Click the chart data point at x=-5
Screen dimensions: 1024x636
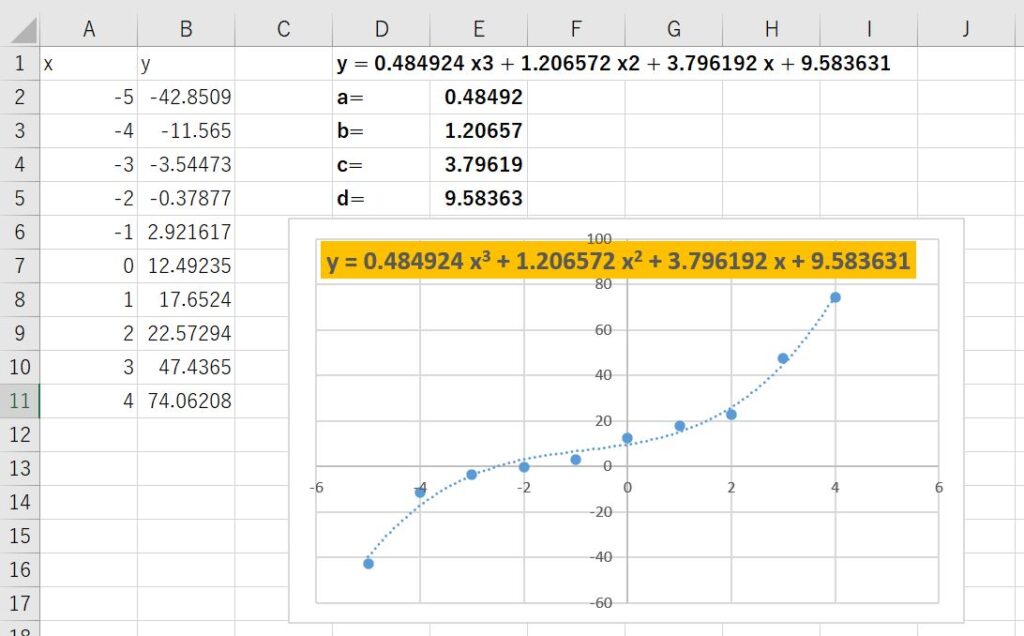pos(368,564)
